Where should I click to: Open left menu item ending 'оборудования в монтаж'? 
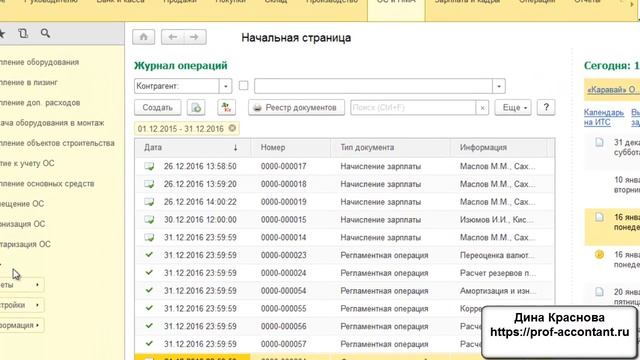pos(52,123)
